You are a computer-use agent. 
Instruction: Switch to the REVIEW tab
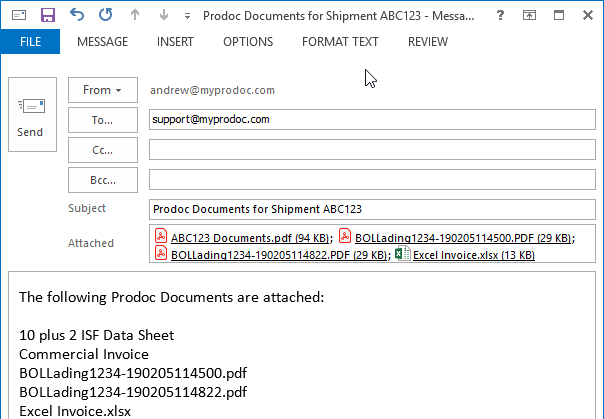tap(428, 42)
